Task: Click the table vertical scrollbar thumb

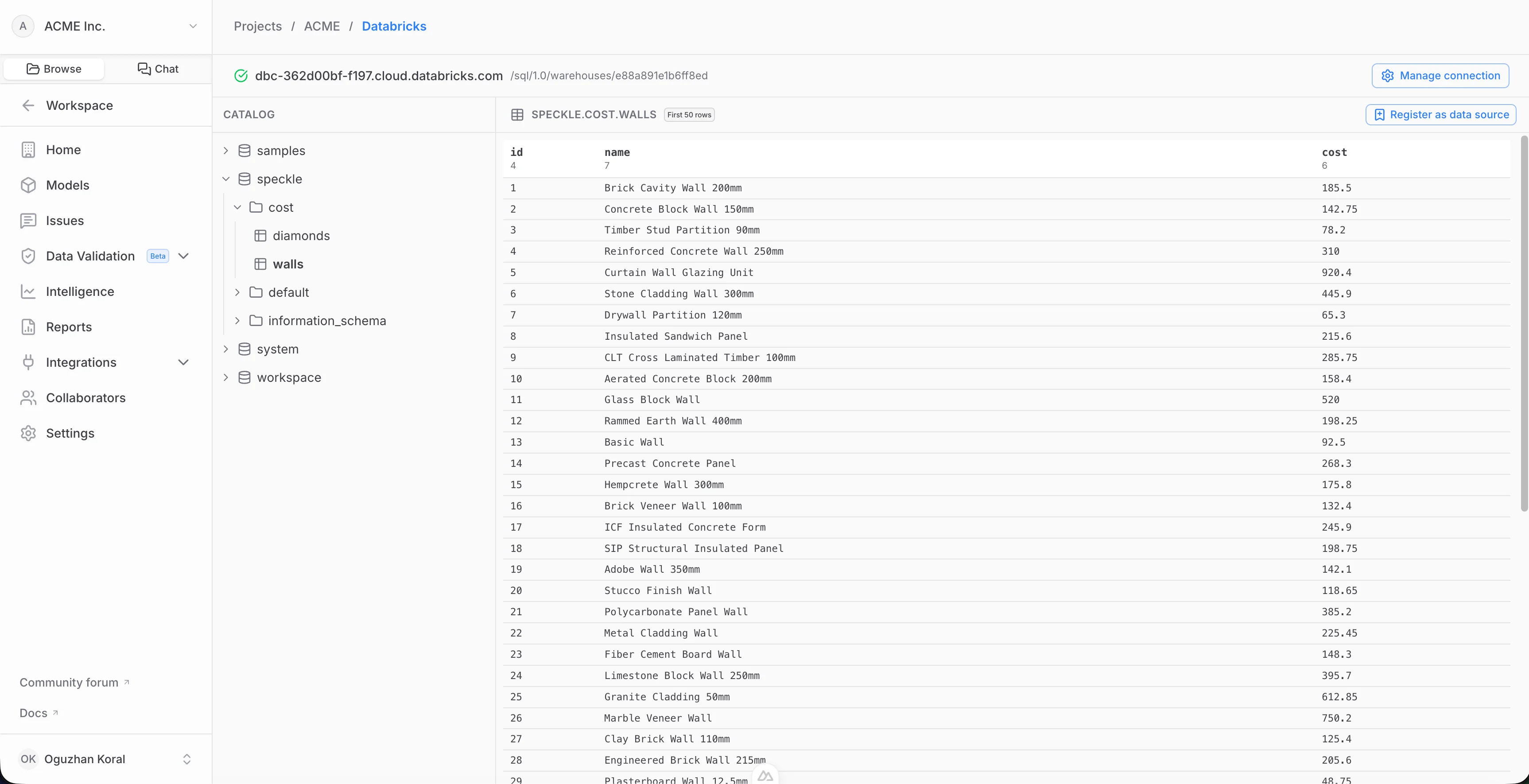Action: click(1524, 323)
